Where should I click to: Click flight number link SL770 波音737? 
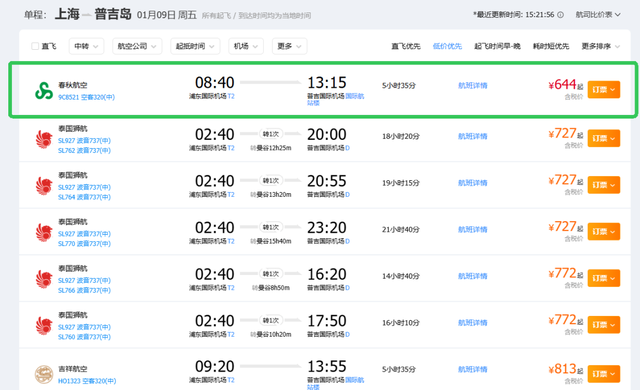[x=84, y=244]
